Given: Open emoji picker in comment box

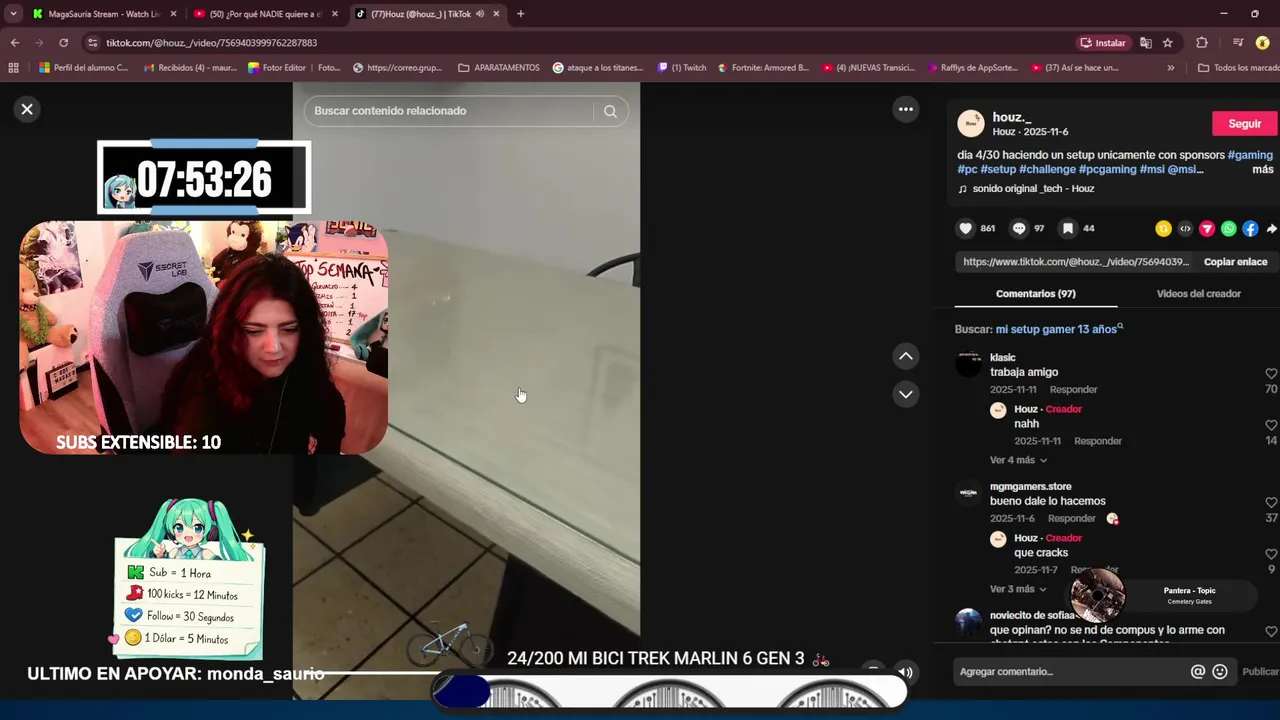Looking at the screenshot, I should point(1219,672).
